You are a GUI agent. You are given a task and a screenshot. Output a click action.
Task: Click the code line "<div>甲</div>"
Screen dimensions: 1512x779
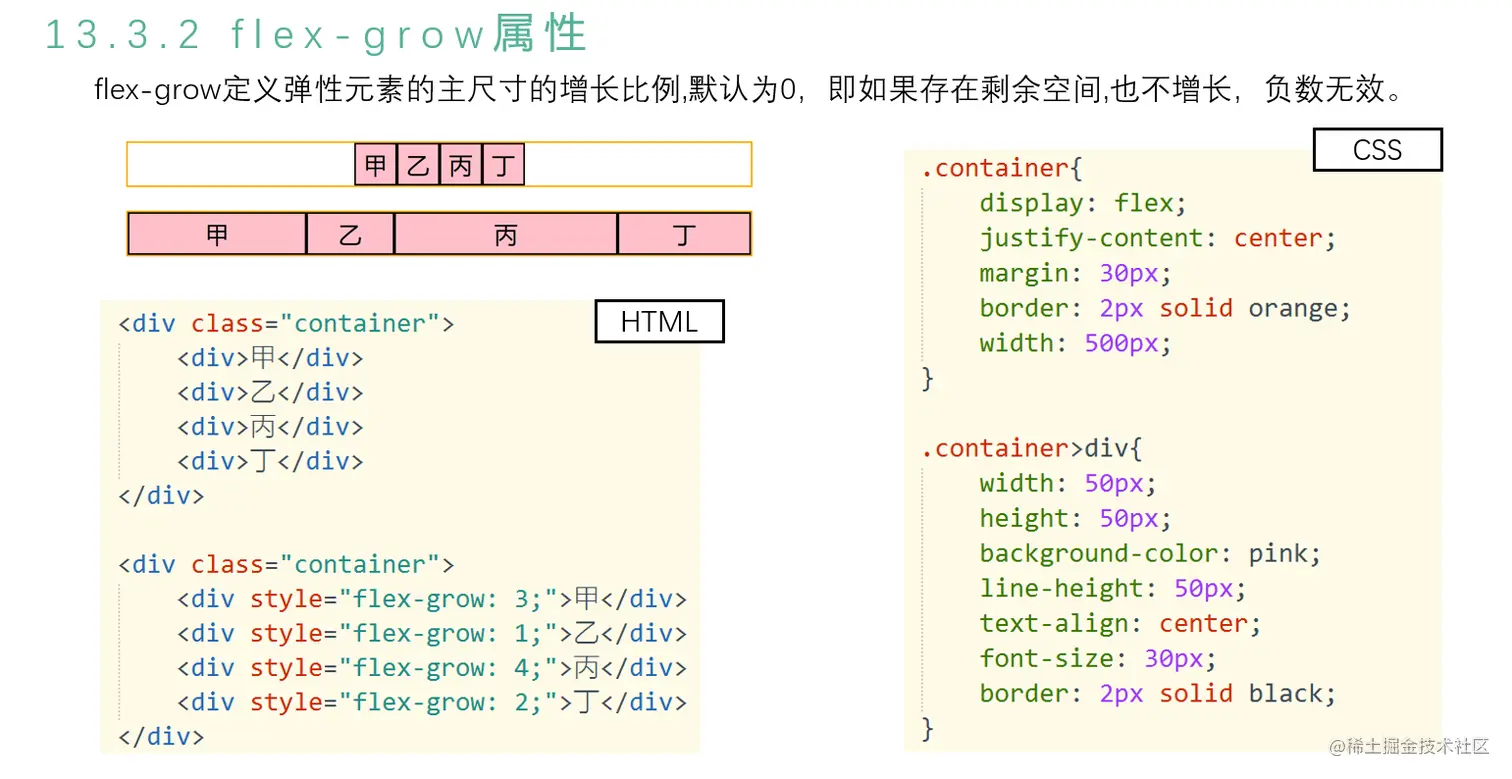pos(270,358)
